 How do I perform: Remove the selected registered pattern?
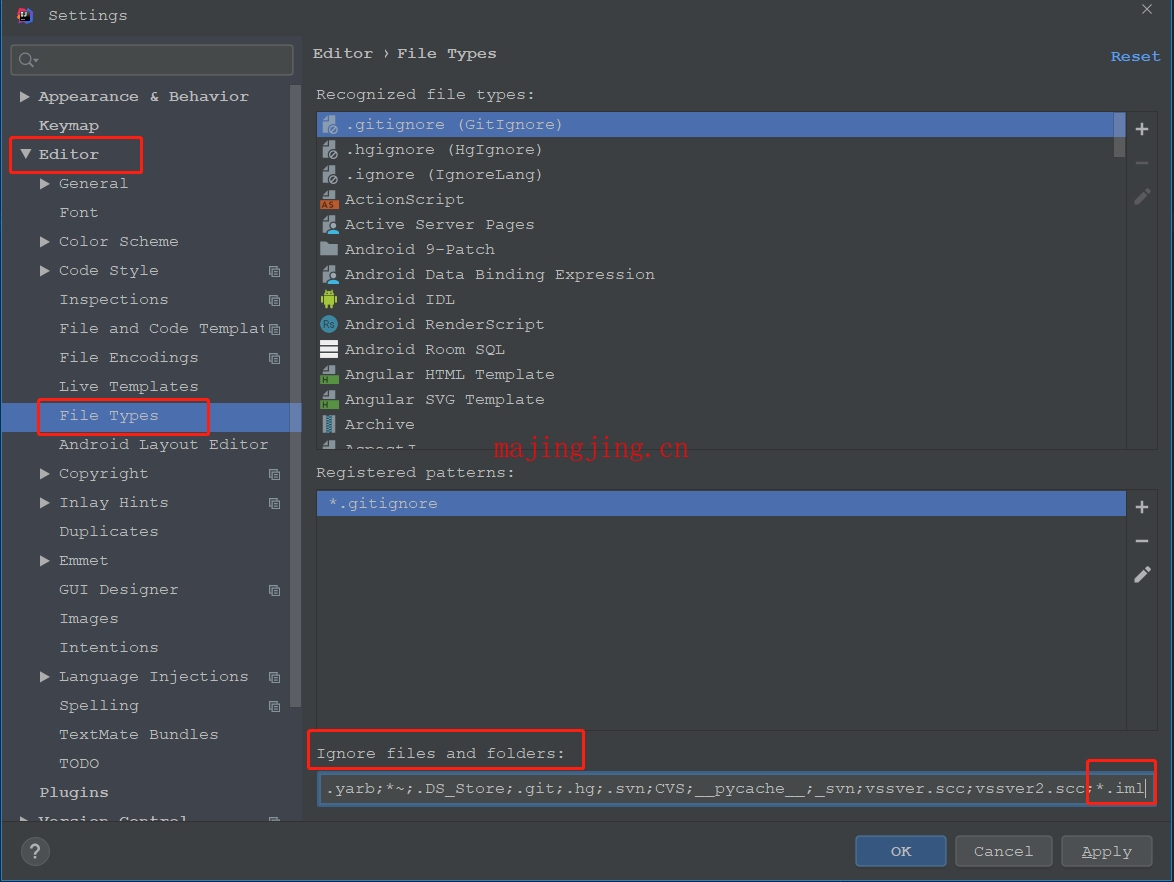click(1142, 541)
